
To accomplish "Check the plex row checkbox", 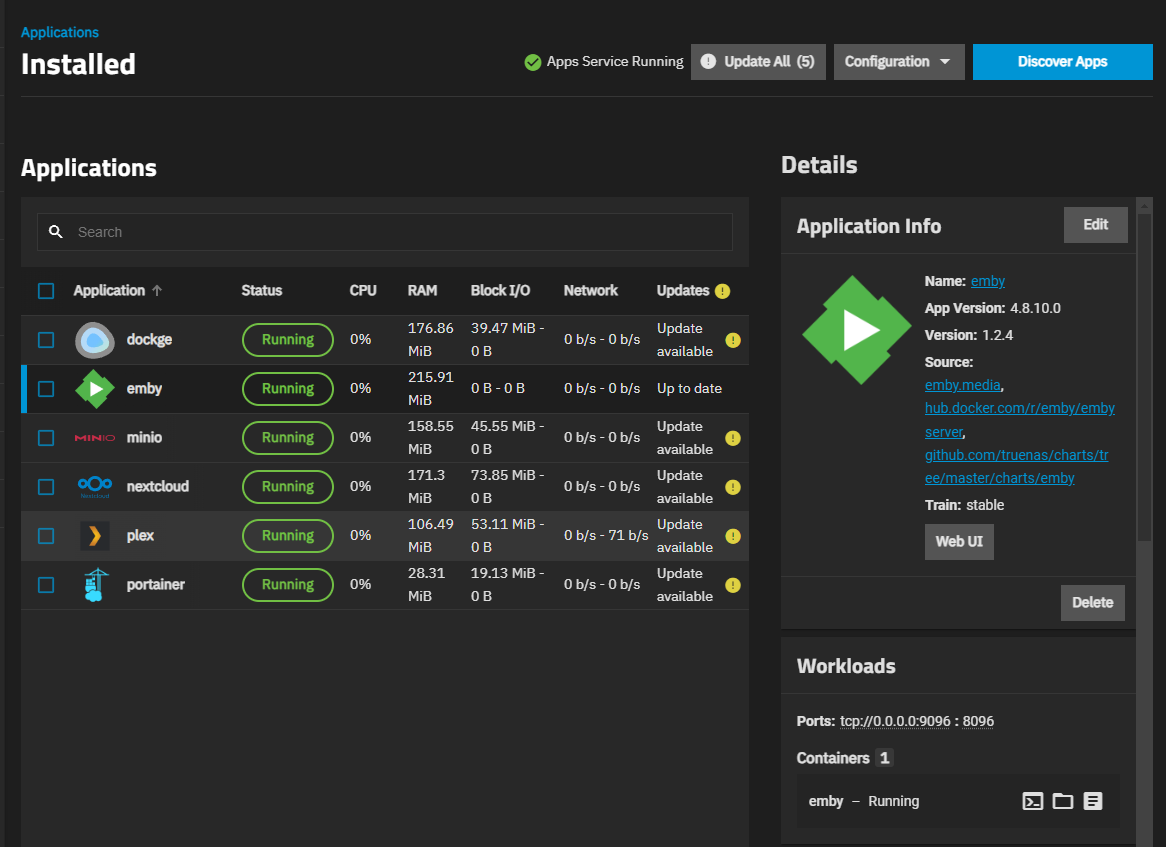I will [46, 536].
